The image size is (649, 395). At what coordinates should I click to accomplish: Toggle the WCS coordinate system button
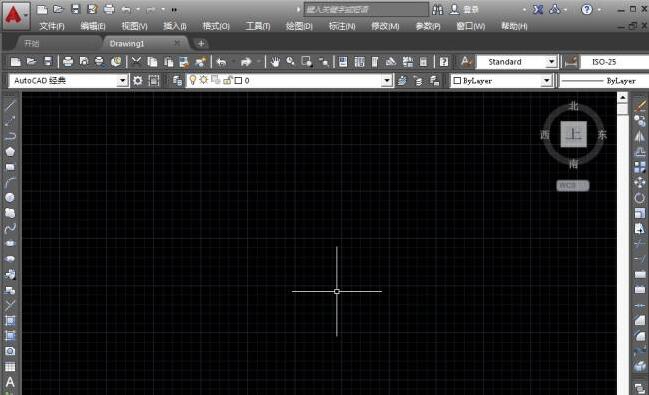(572, 186)
